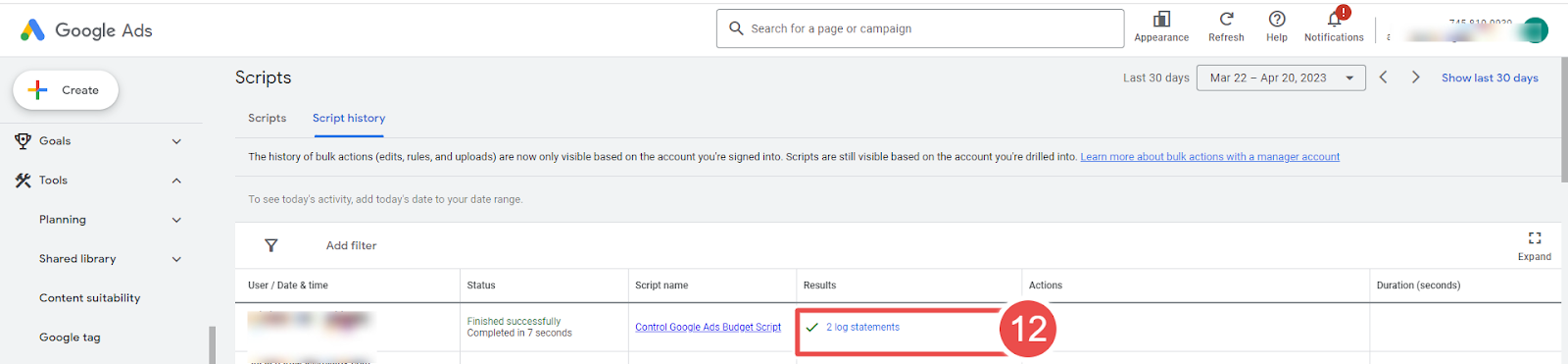Image resolution: width=1568 pixels, height=364 pixels.
Task: Click the page vertical scrollbar
Action: [1564, 120]
